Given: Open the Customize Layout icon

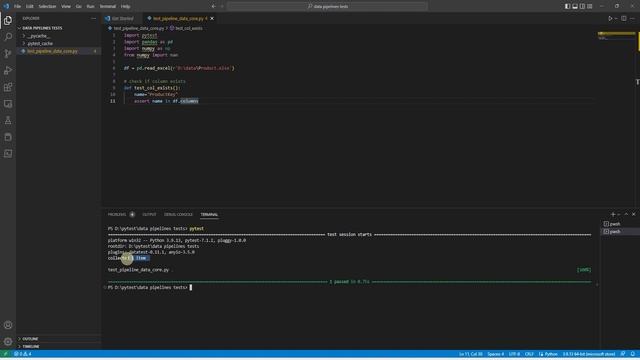Looking at the screenshot, I should pos(589,6).
